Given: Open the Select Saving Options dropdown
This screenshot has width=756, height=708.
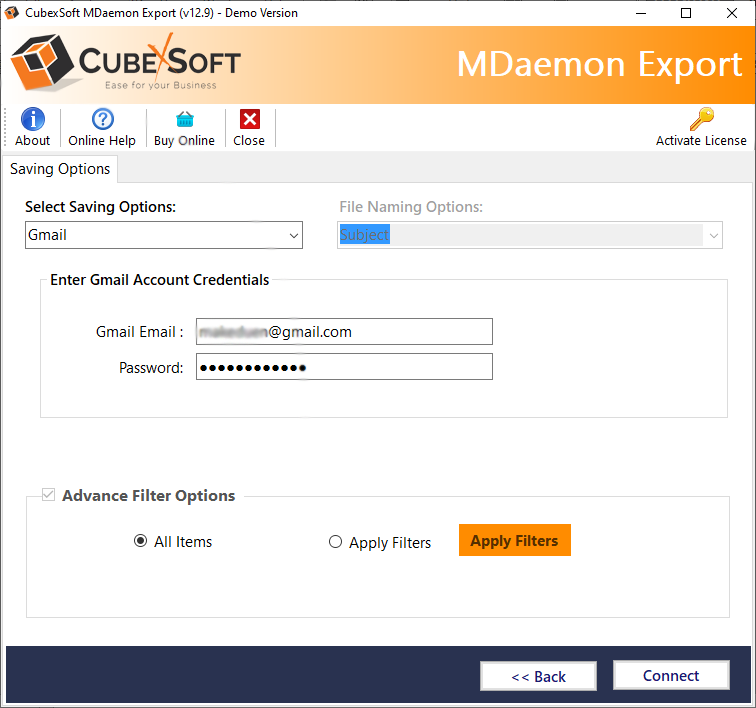Looking at the screenshot, I should (x=164, y=235).
